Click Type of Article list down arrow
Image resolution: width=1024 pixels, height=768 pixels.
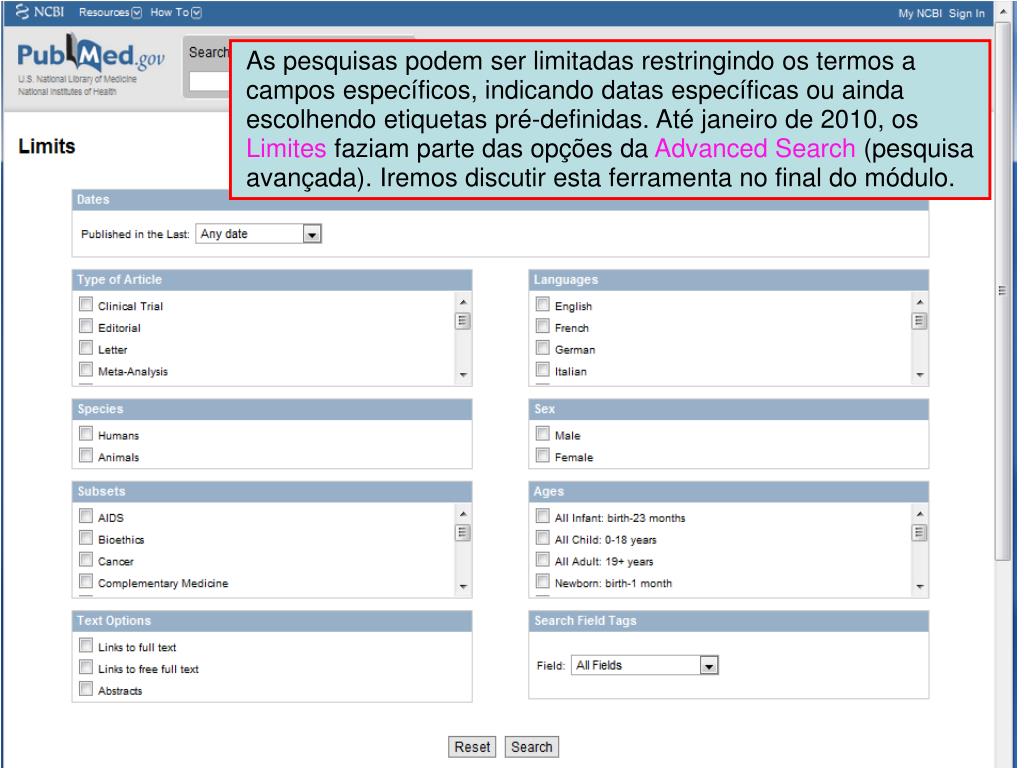463,375
